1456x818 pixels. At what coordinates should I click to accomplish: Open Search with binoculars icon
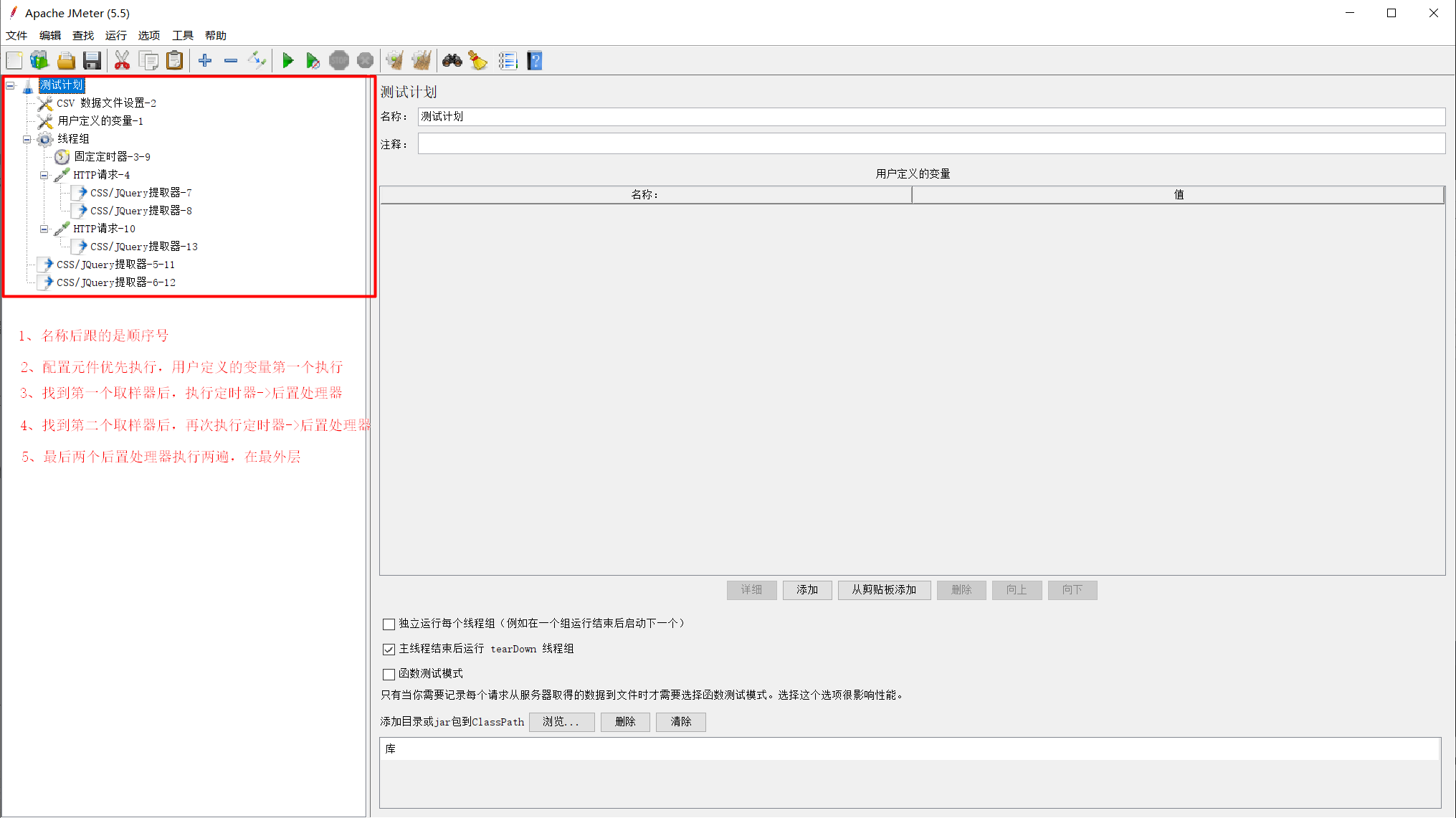click(x=452, y=61)
